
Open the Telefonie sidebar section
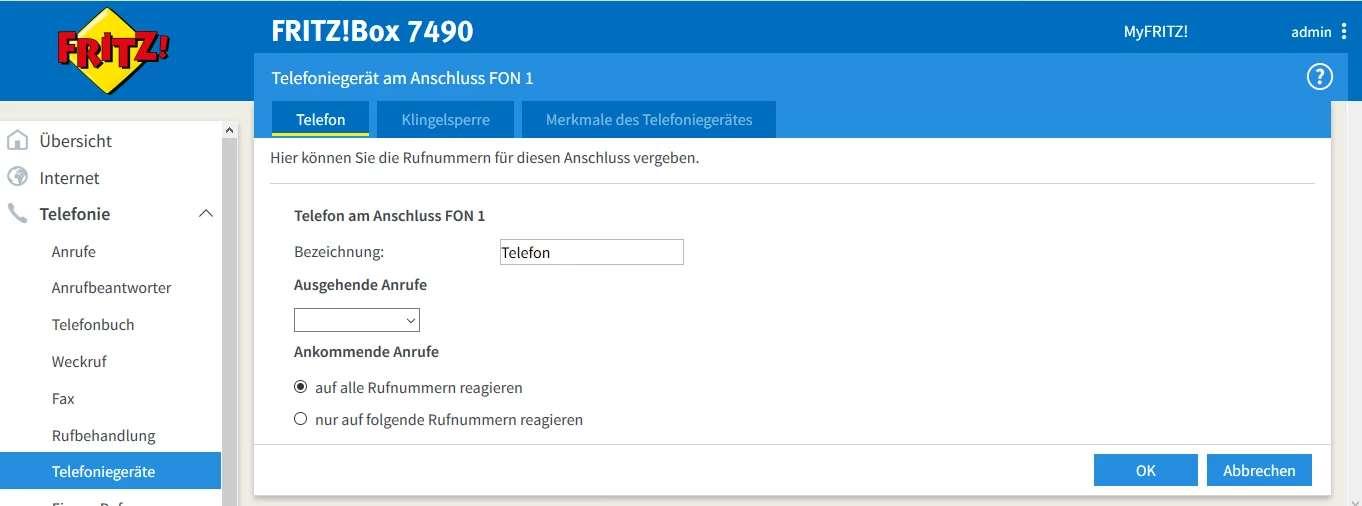point(75,214)
